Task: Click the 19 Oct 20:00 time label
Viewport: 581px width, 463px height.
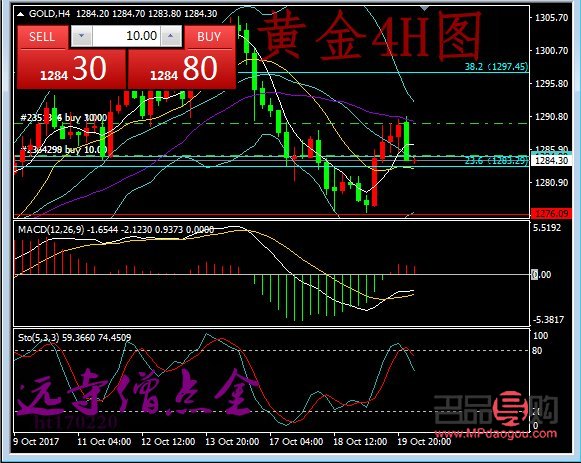Action: [x=424, y=442]
